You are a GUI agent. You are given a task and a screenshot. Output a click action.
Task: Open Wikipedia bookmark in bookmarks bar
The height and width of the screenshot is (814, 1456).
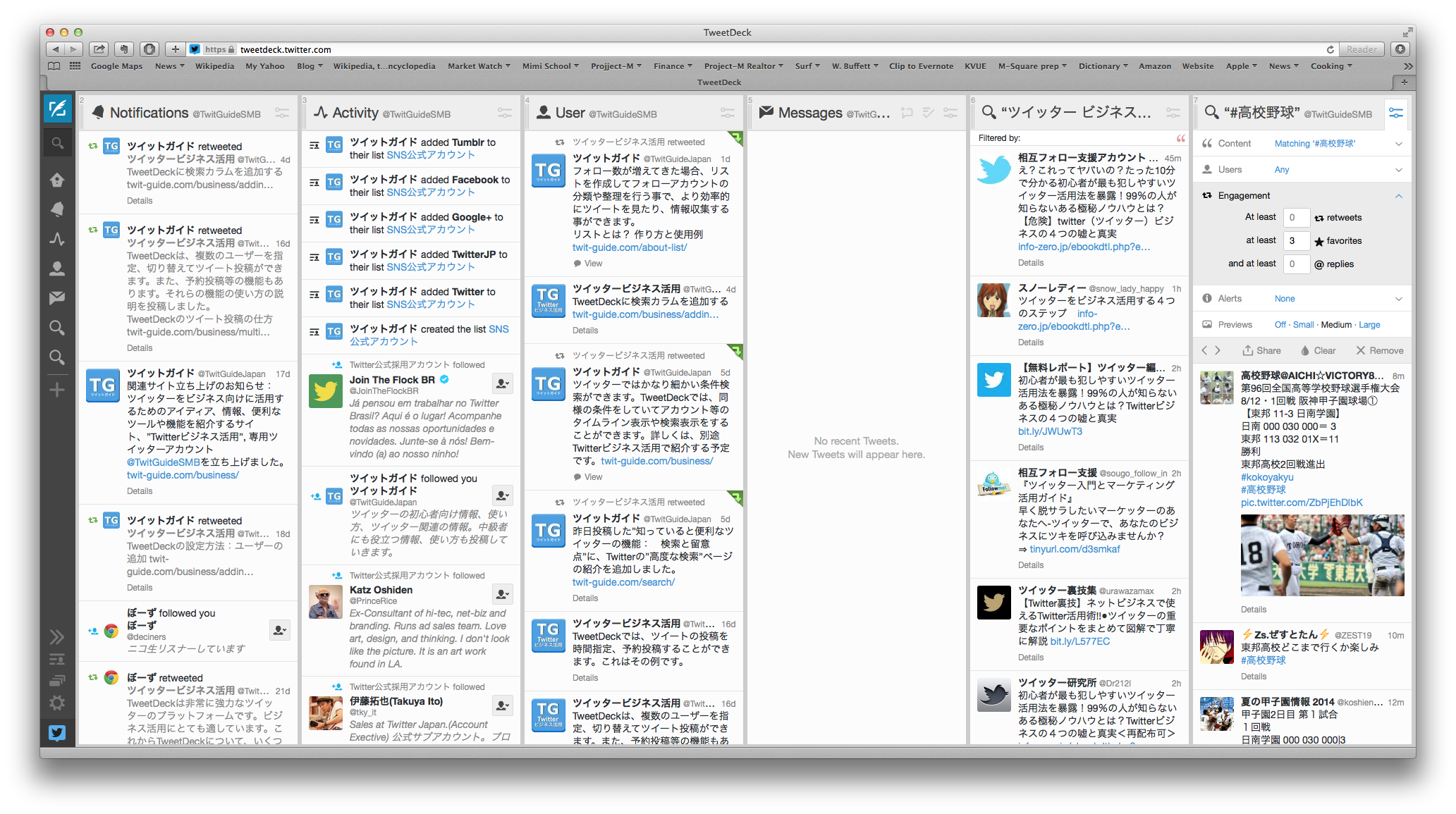tap(214, 66)
